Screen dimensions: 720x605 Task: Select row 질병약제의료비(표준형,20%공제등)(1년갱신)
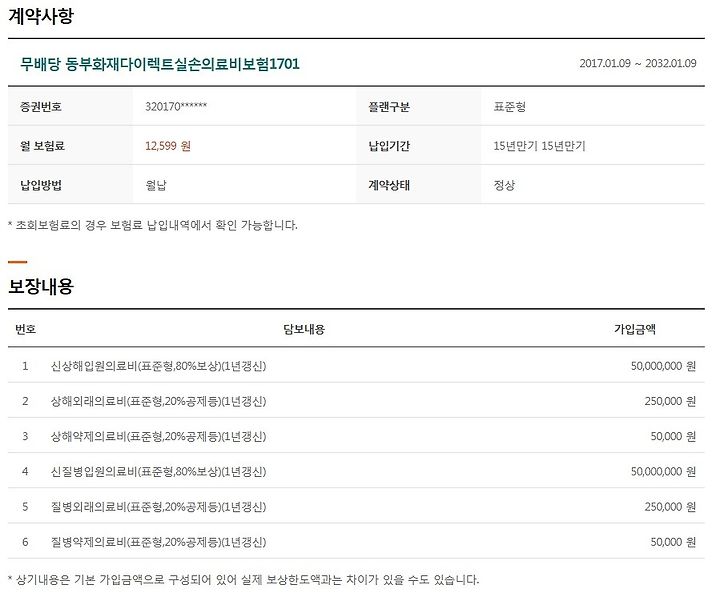coord(356,542)
